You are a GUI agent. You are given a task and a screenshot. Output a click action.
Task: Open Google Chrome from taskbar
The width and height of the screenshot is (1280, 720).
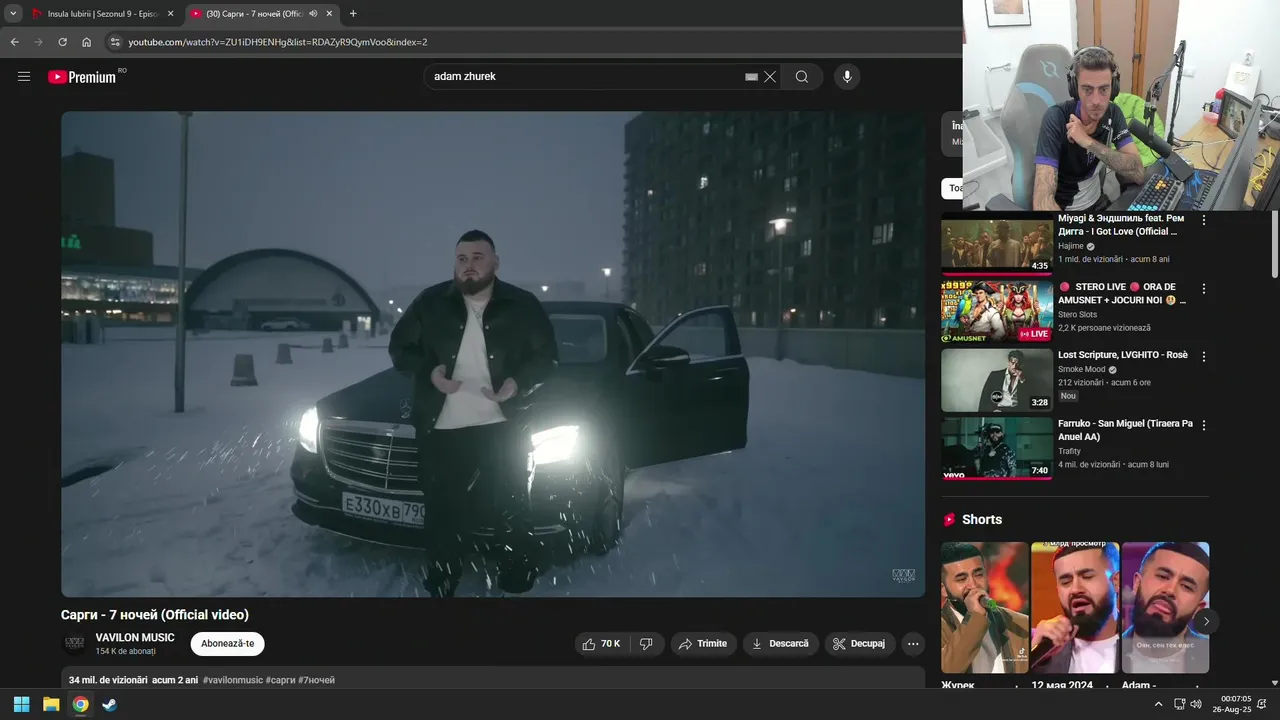(x=80, y=704)
